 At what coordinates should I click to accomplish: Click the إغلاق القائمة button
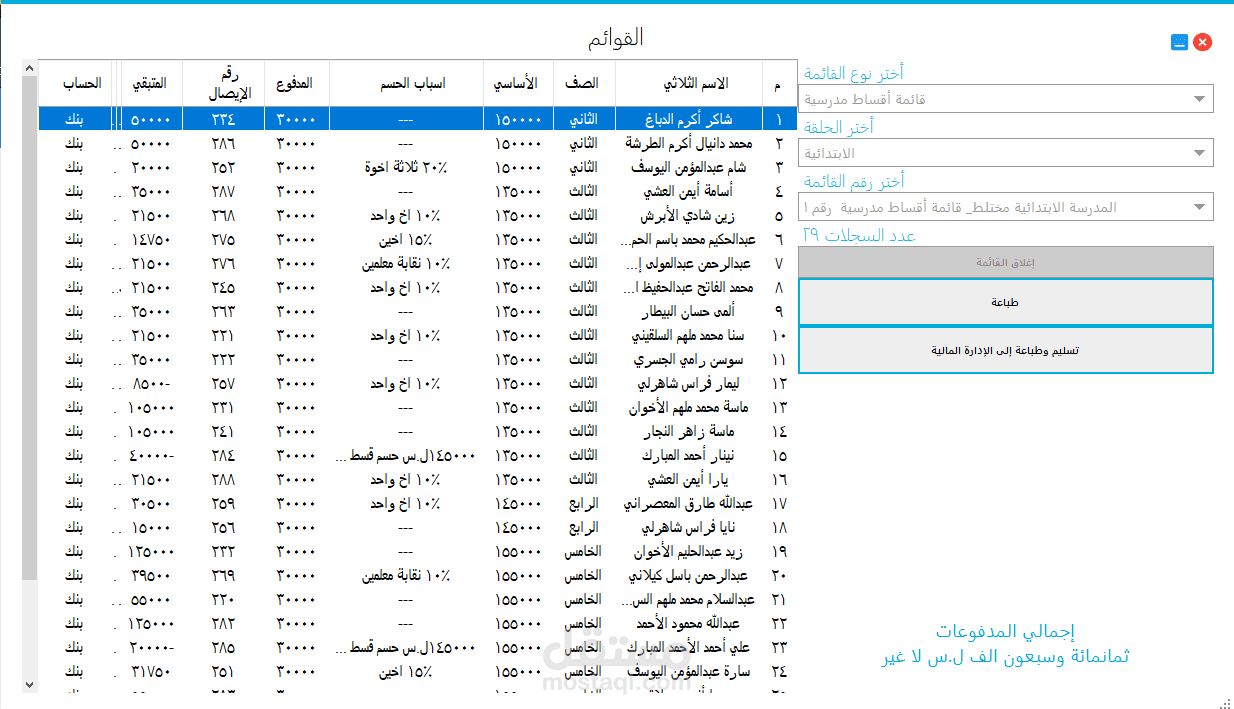[x=1006, y=262]
